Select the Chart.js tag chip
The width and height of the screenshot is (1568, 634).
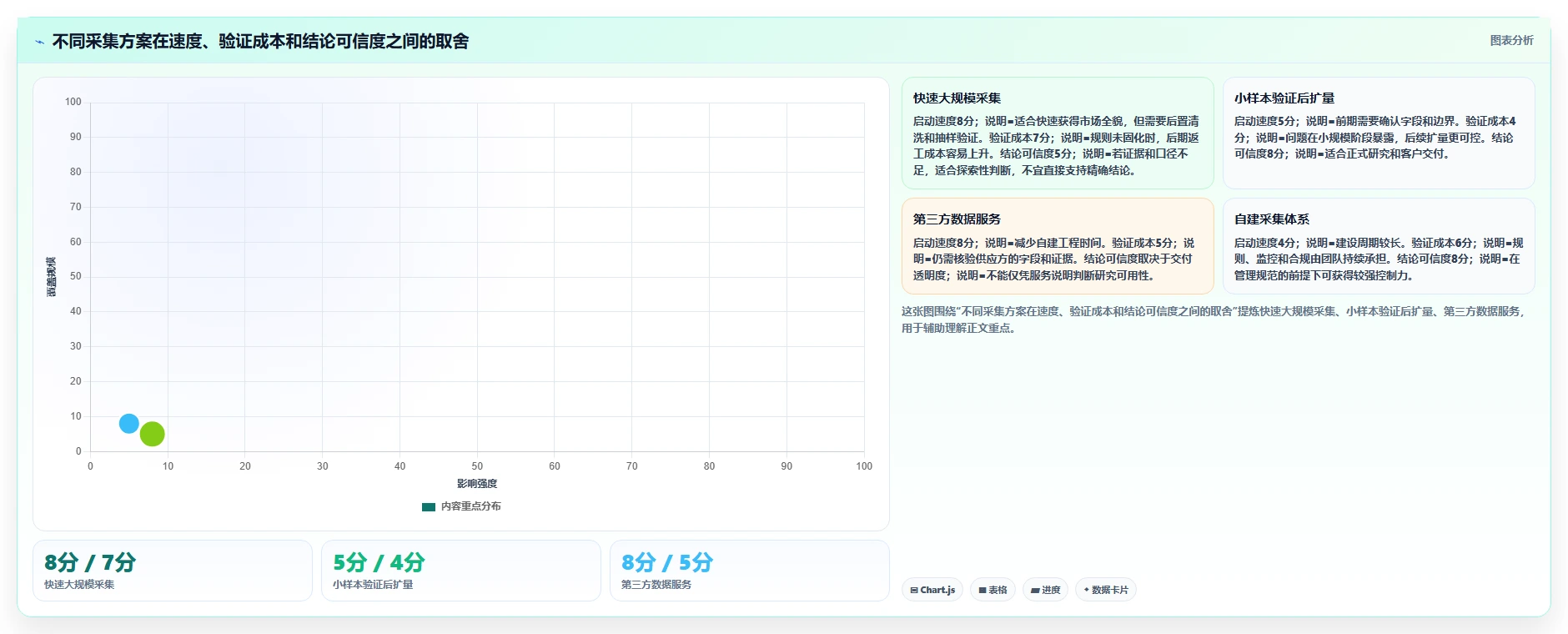[x=932, y=590]
